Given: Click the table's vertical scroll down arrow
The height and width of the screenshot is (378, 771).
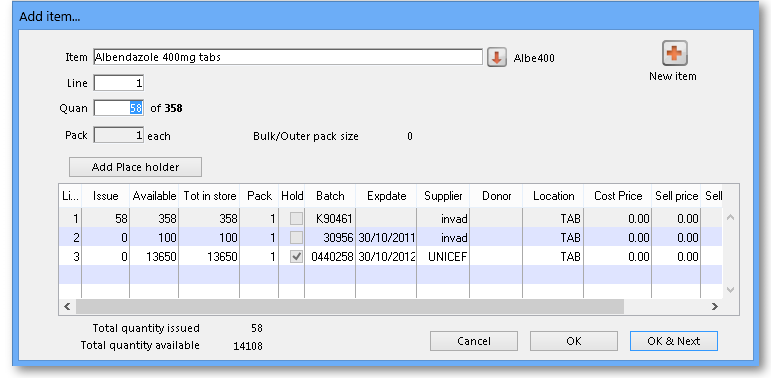Looking at the screenshot, I should pos(730,290).
